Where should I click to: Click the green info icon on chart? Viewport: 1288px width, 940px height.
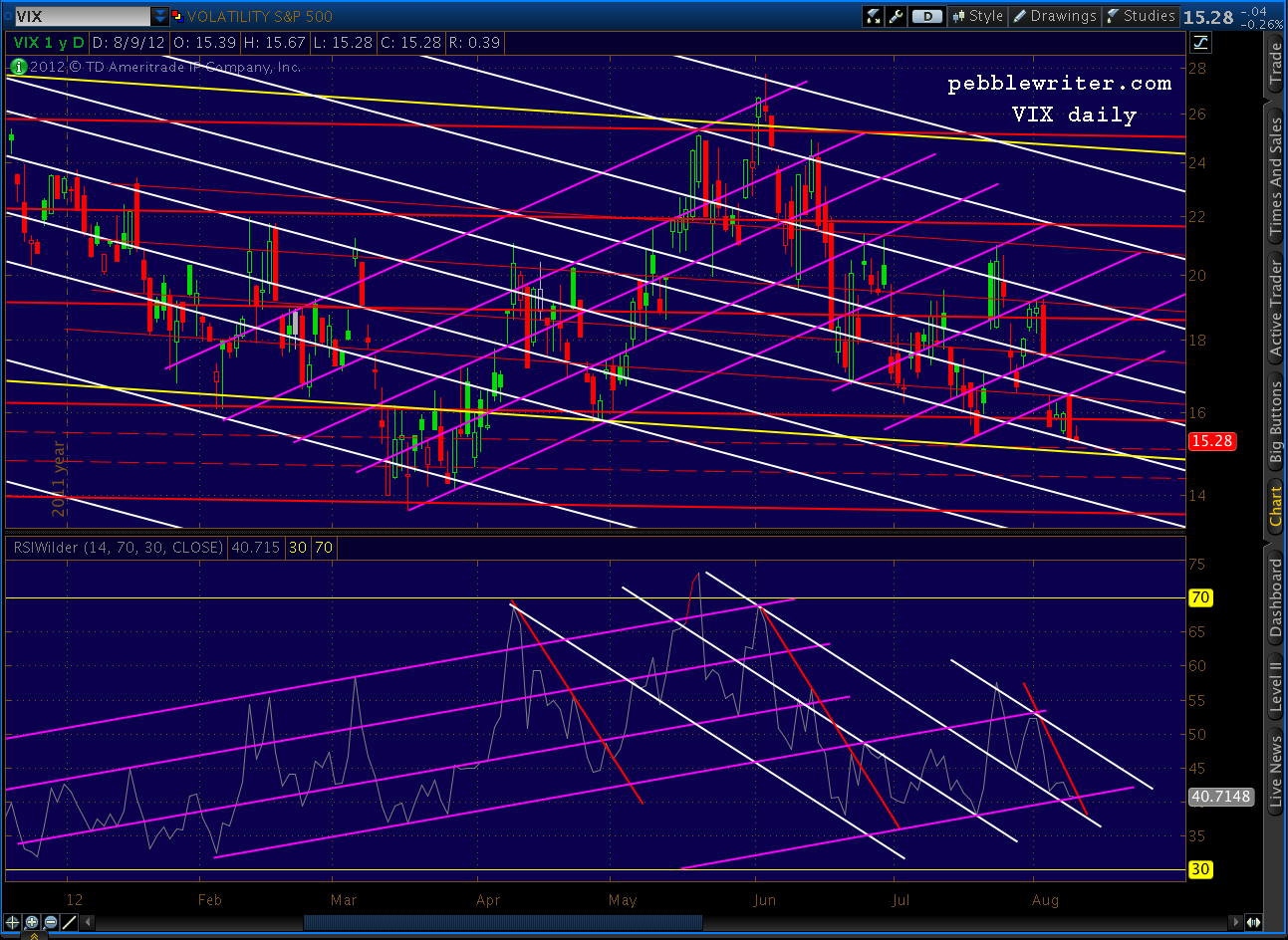(x=18, y=67)
